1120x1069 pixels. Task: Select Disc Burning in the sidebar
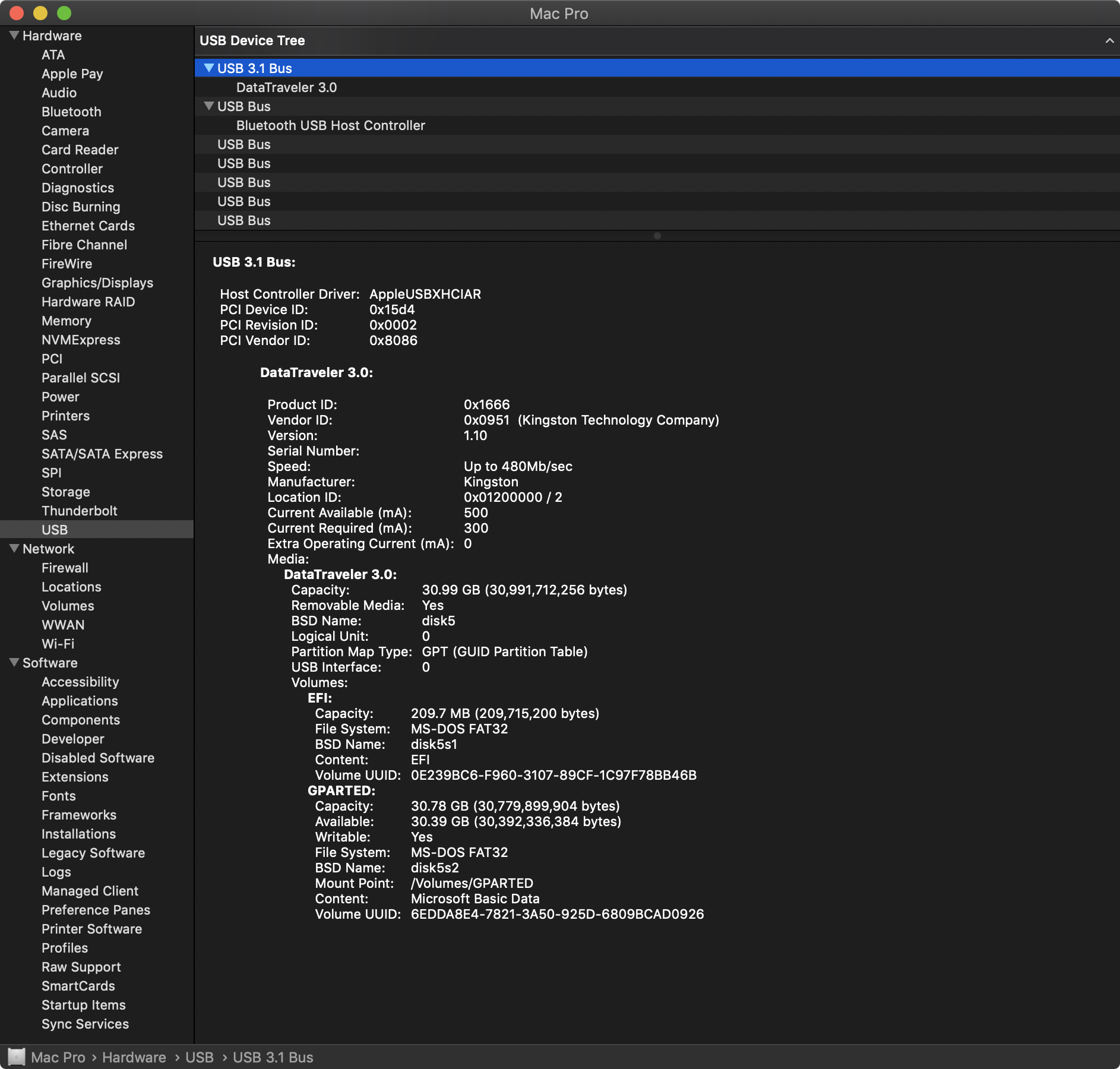click(81, 207)
